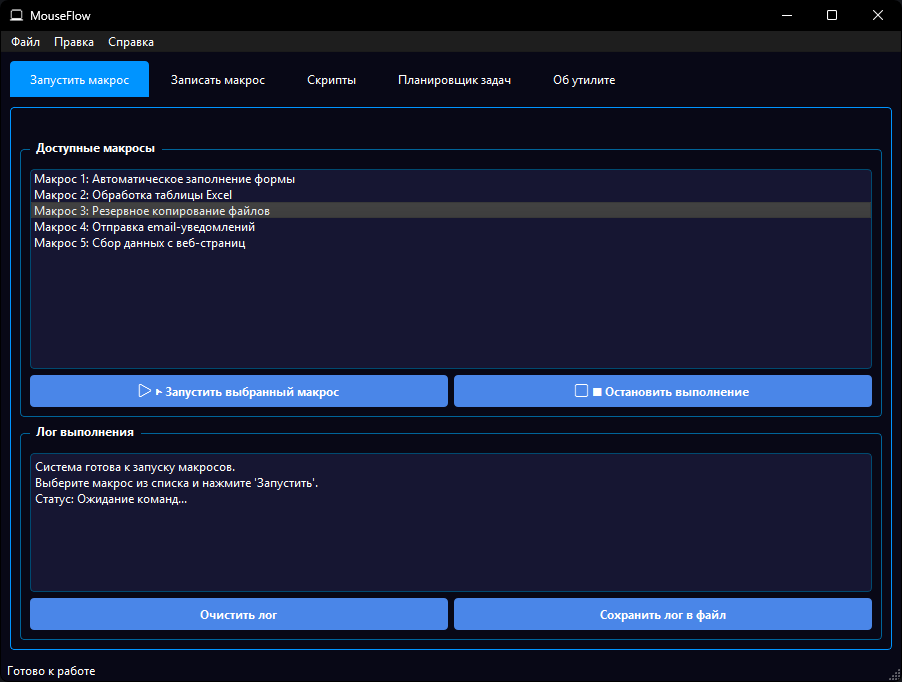Switch to the Запустить макрос tab
The width and height of the screenshot is (902, 682).
[80, 80]
